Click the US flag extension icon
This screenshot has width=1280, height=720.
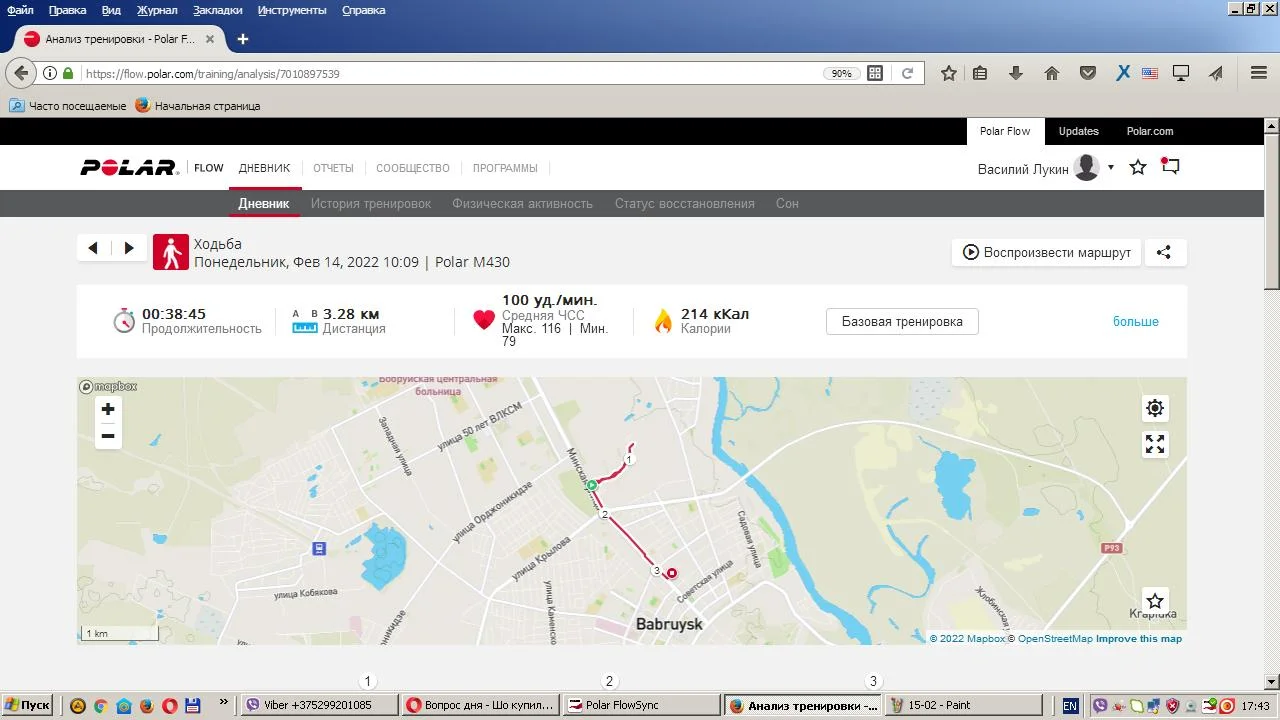click(1150, 73)
